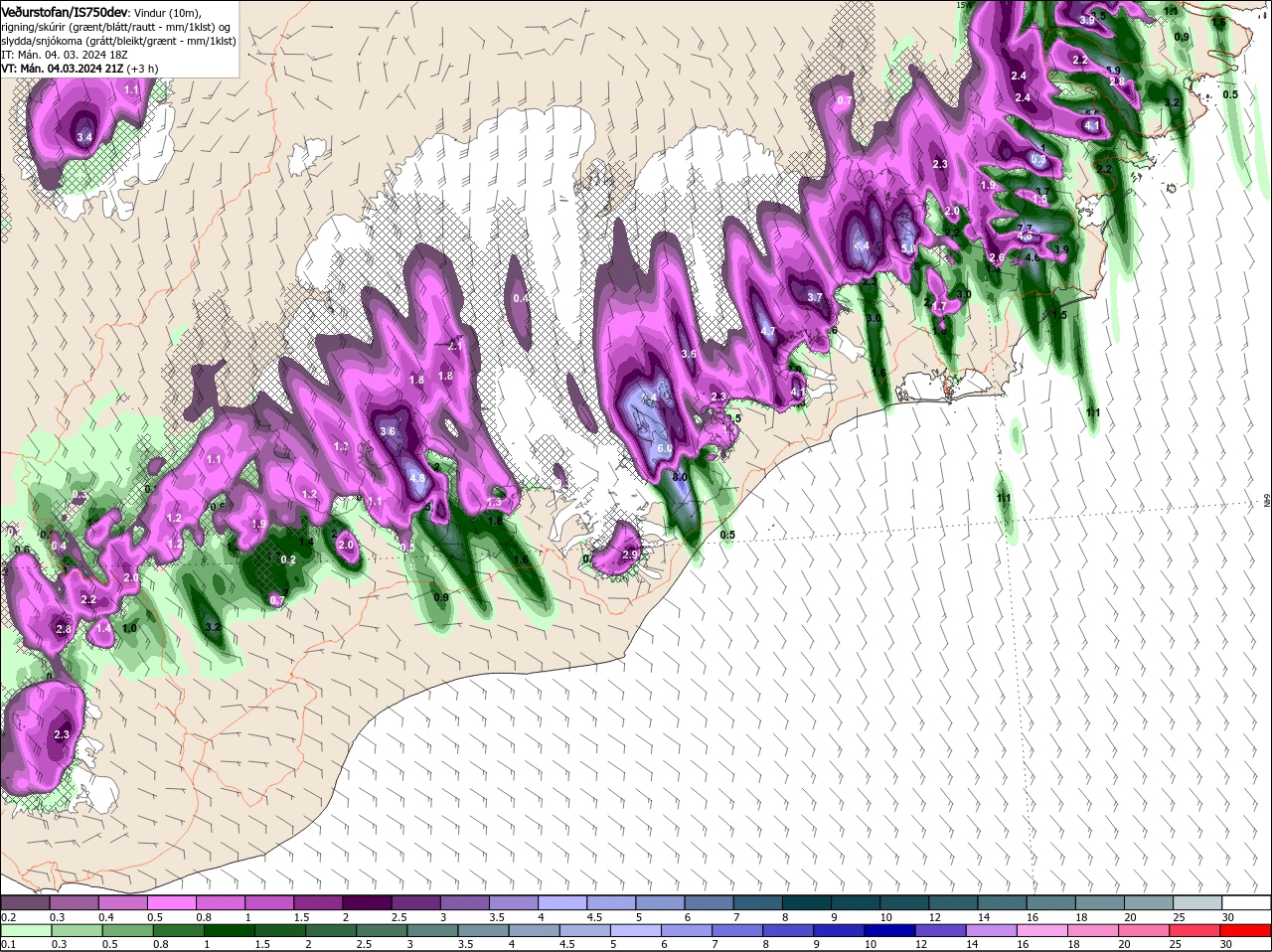Click the "4.8" precipitation value on the map
The width and height of the screenshot is (1272, 952).
tap(417, 478)
